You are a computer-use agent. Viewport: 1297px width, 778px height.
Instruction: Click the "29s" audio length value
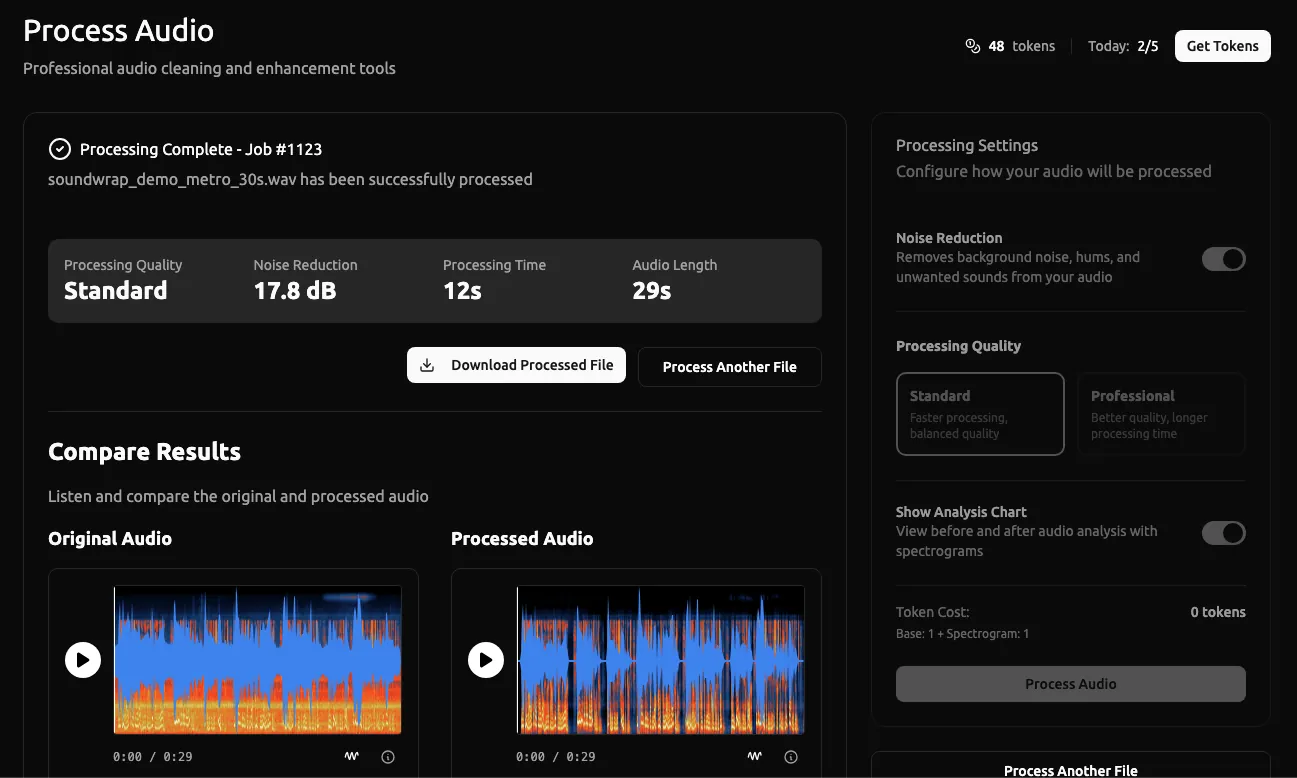652,291
